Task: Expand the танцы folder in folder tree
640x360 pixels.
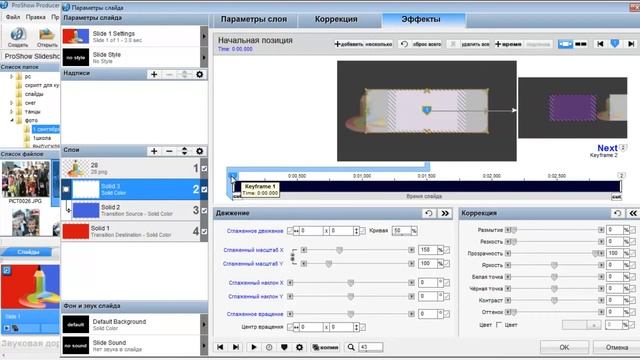Action: click(x=11, y=111)
